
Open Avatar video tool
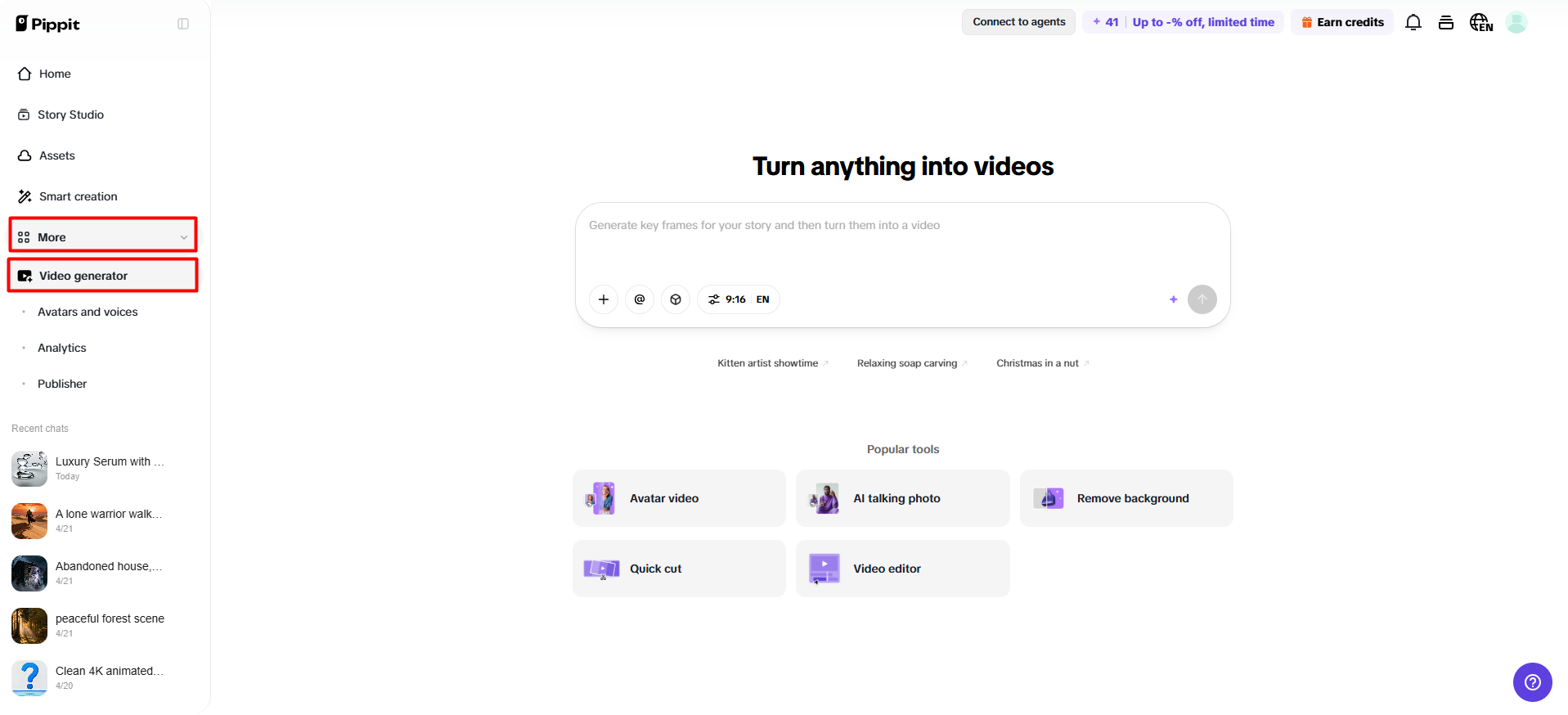point(679,498)
